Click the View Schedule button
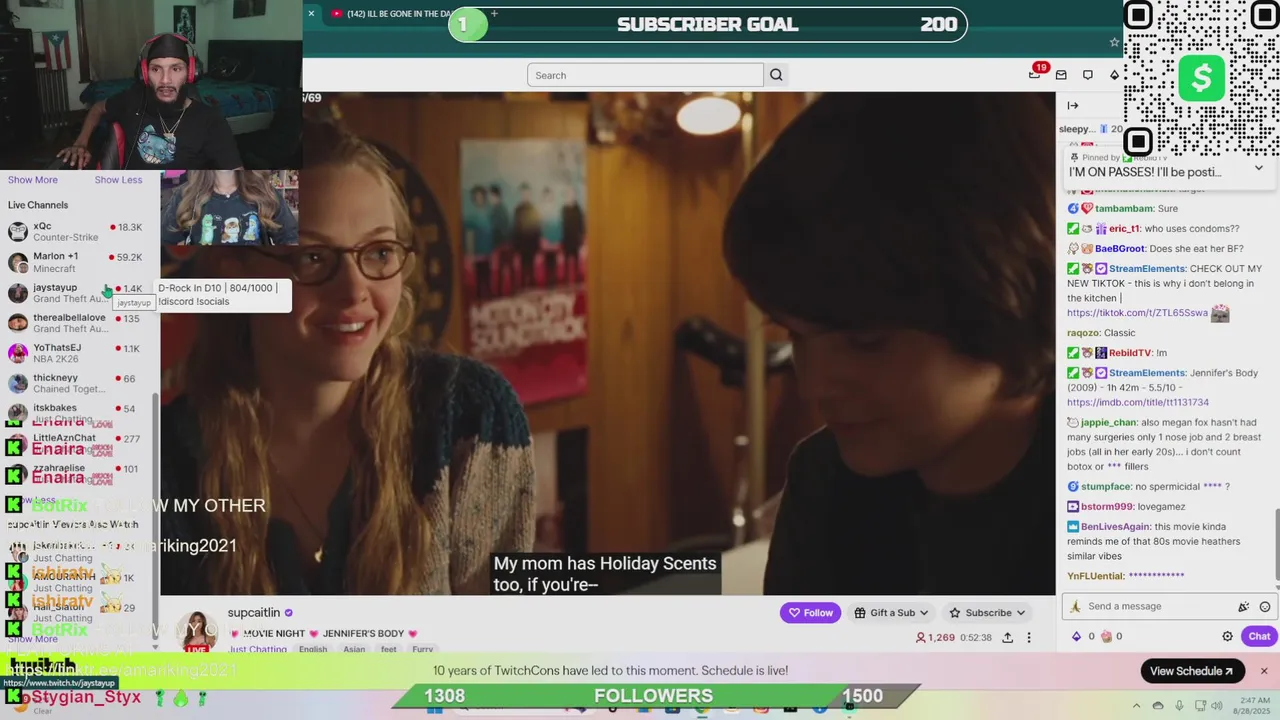1280x720 pixels. pos(1191,671)
